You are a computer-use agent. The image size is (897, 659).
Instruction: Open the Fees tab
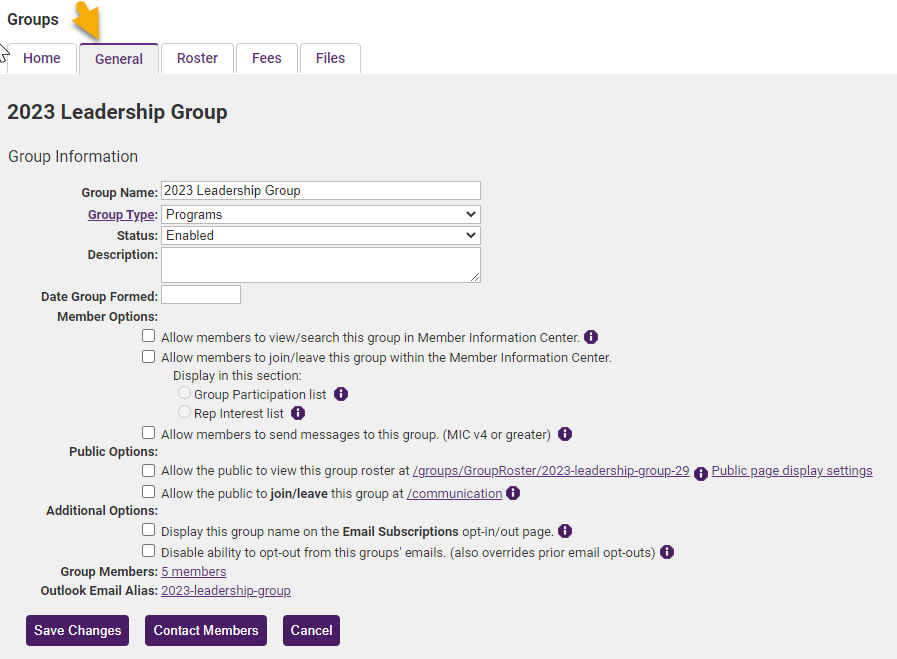(x=267, y=58)
